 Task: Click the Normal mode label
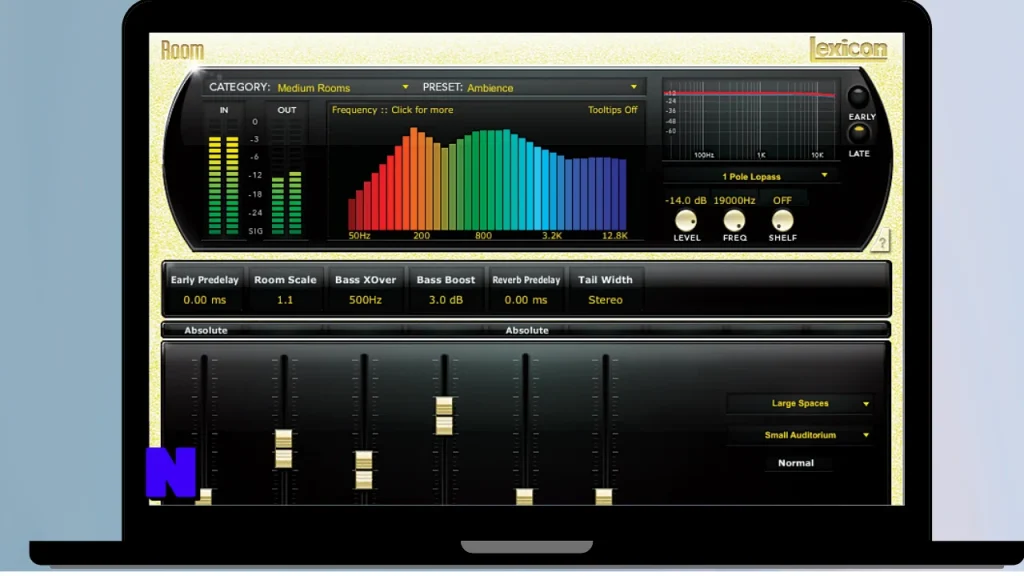796,463
